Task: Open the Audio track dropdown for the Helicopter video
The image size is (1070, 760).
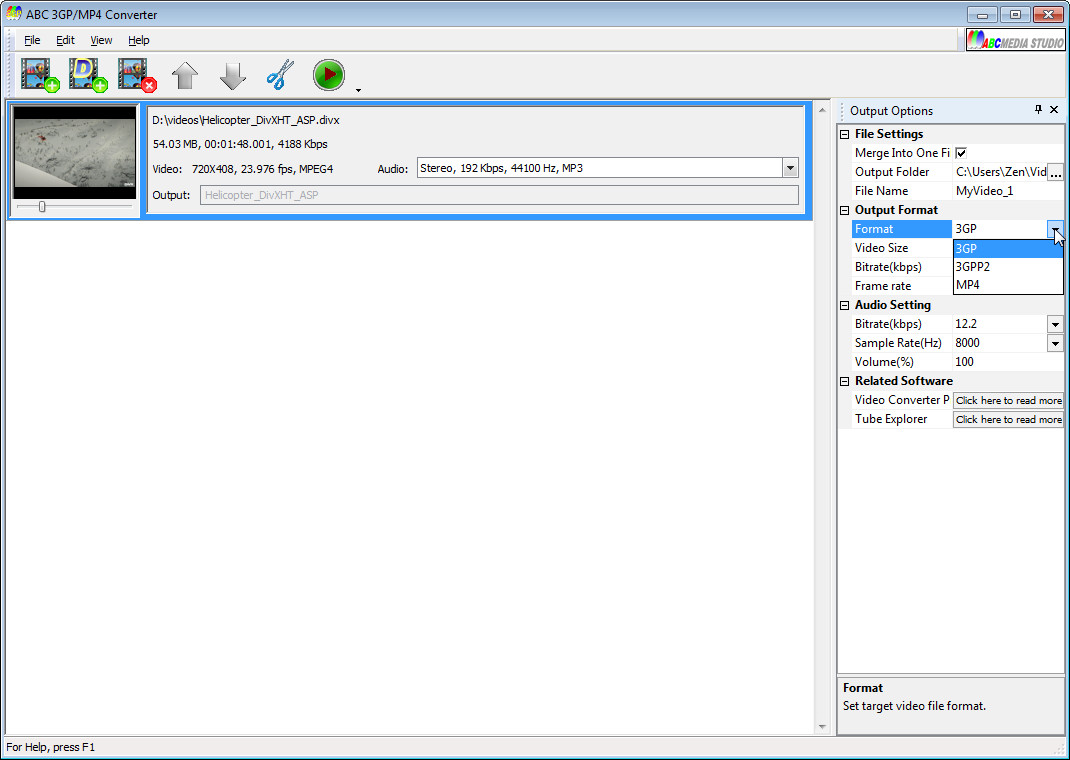Action: coord(790,168)
